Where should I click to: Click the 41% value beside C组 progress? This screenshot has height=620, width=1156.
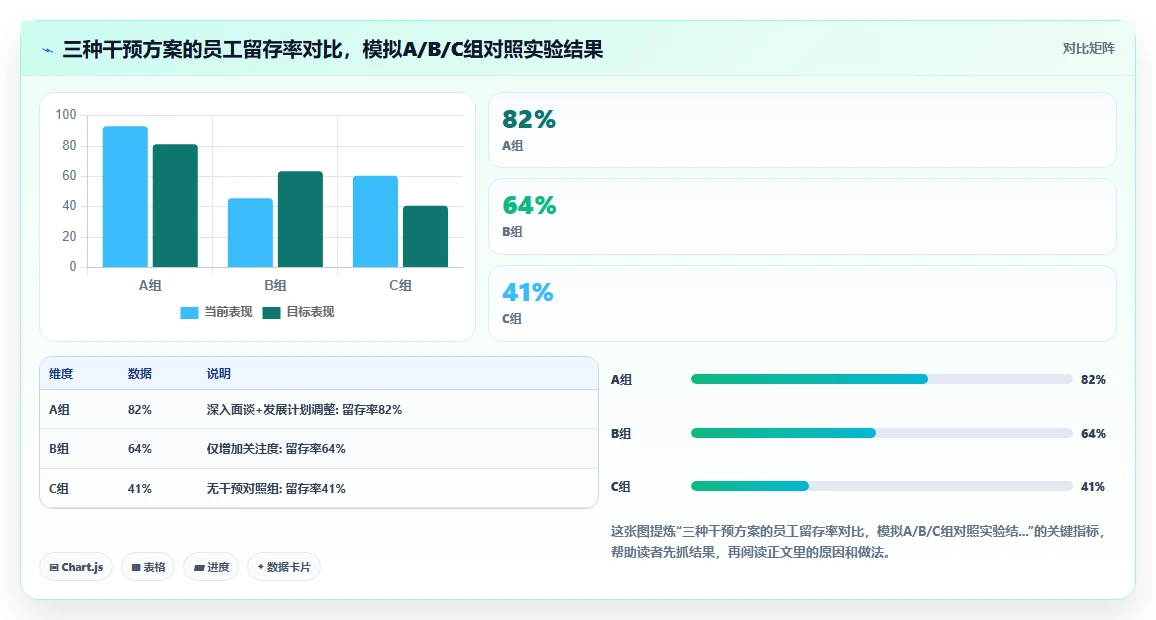[x=1093, y=487]
